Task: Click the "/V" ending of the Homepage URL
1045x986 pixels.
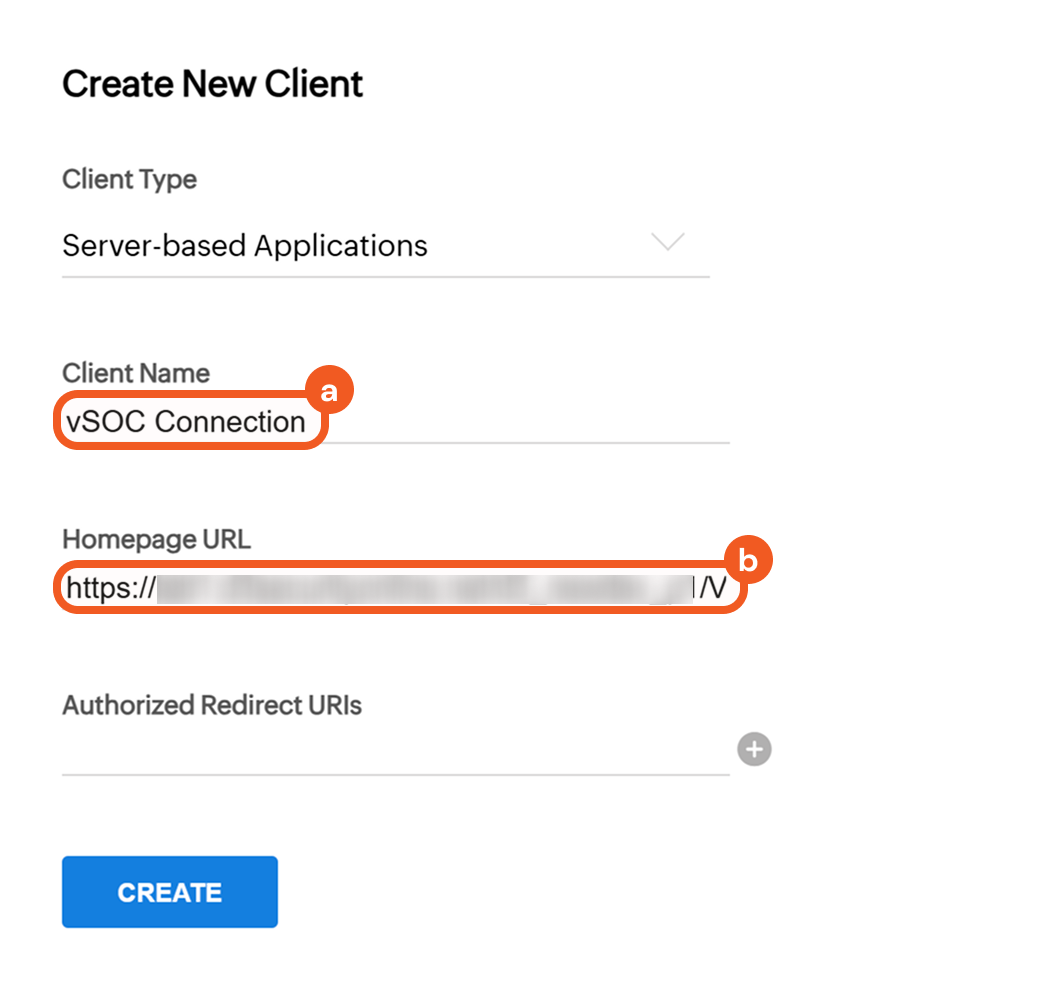Action: 713,589
